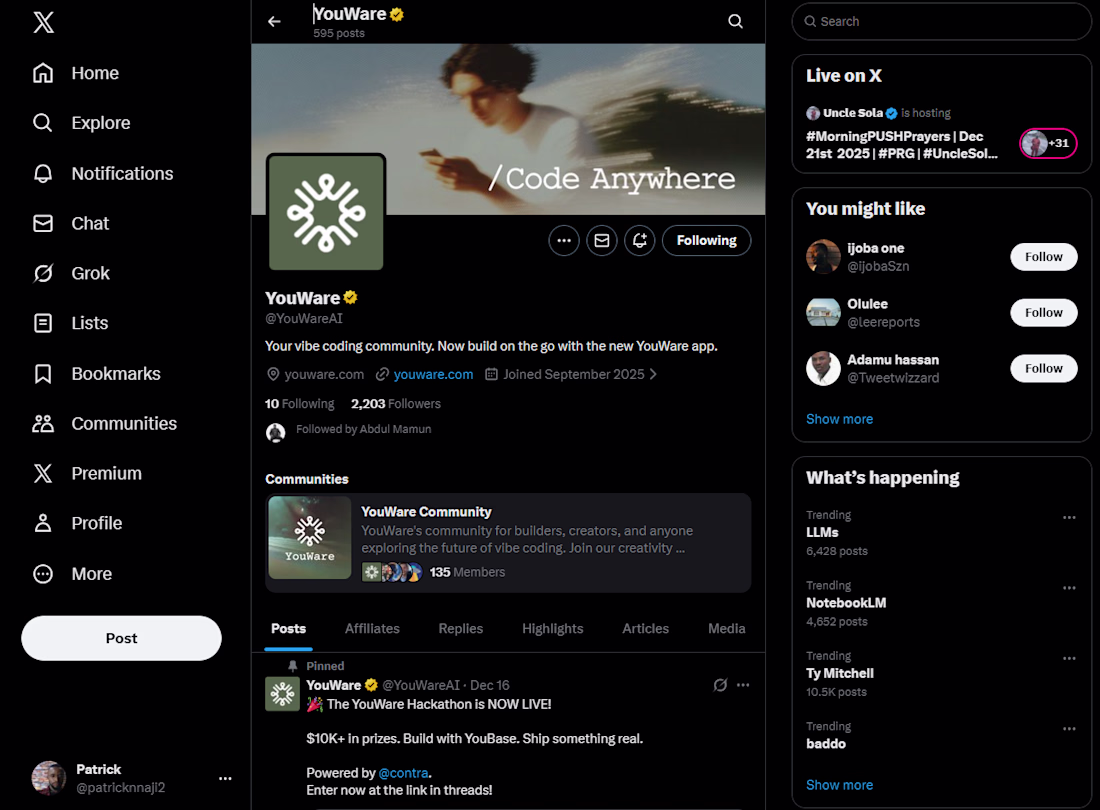The image size is (1100, 810).
Task: Open Bookmarks in sidebar
Action: 97,373
